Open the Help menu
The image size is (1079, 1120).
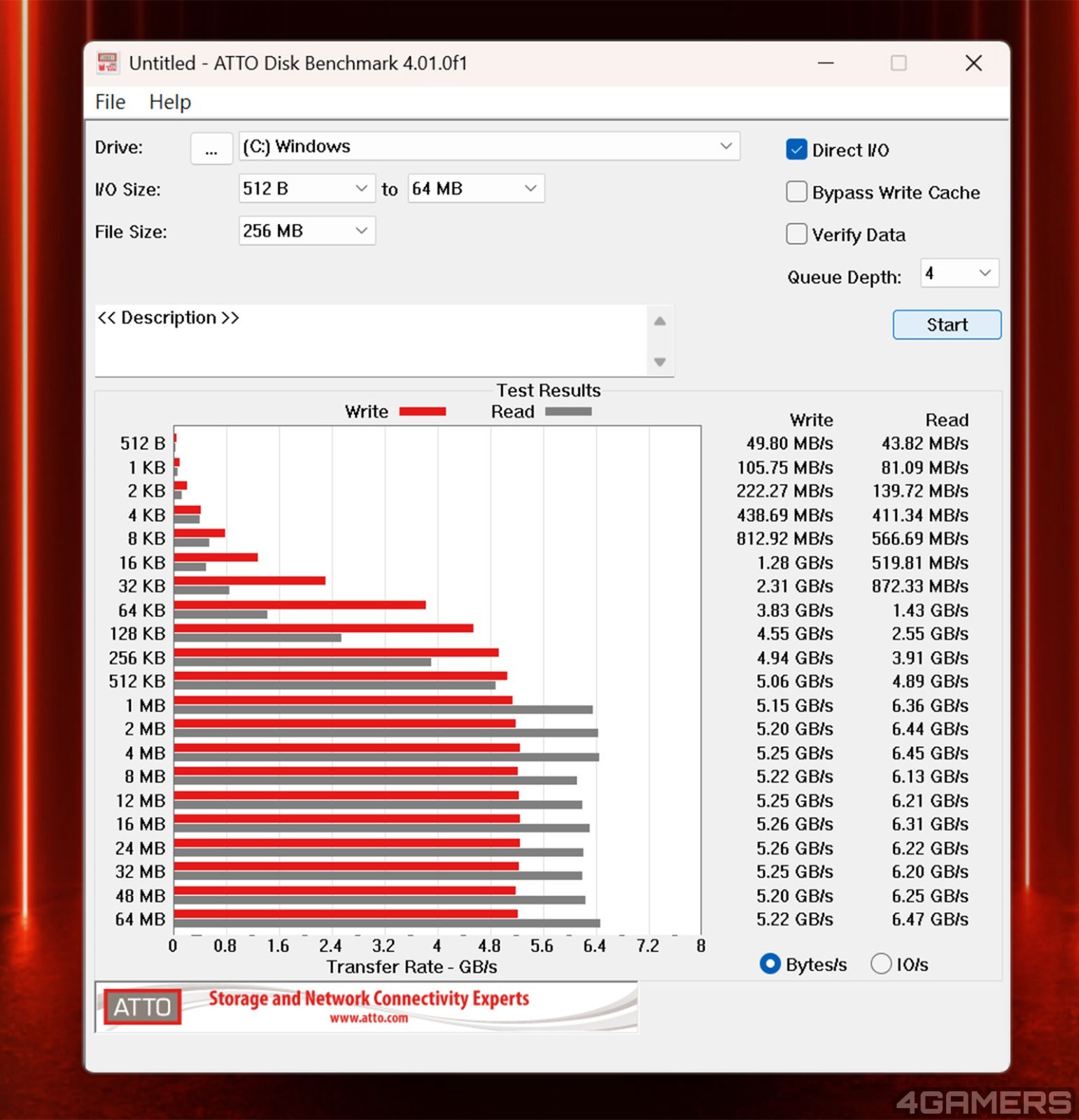pos(169,102)
